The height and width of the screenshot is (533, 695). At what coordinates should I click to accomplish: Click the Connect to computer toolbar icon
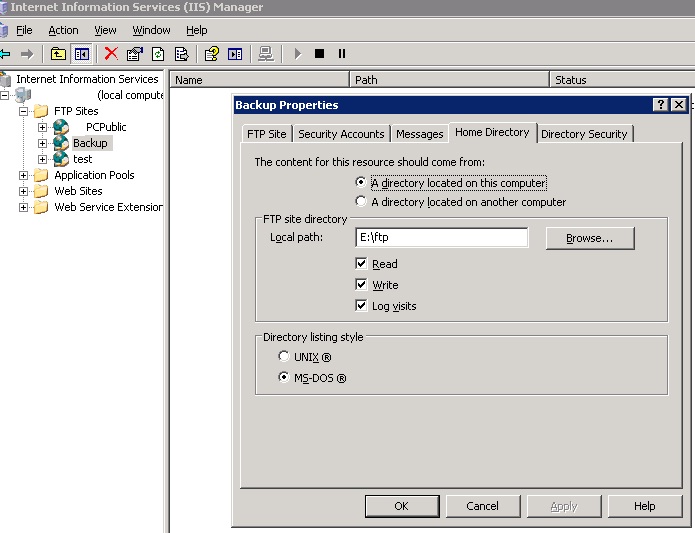point(266,54)
